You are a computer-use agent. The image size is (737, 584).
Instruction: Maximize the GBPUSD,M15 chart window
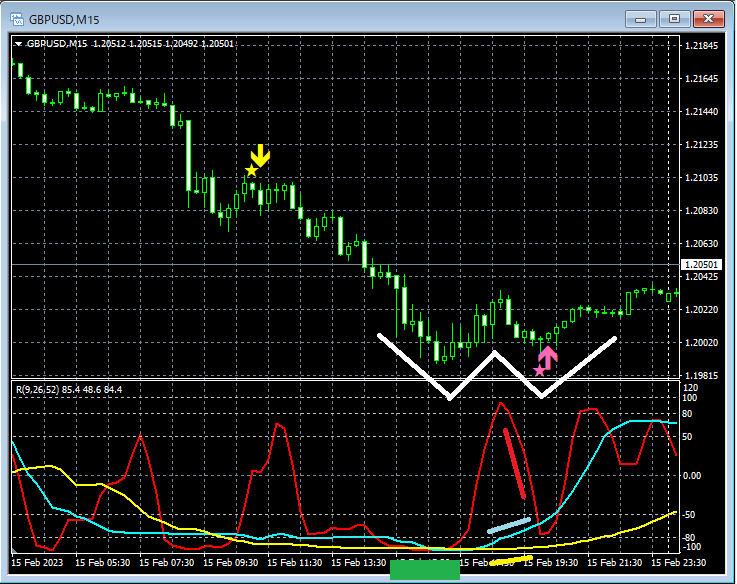tap(674, 19)
